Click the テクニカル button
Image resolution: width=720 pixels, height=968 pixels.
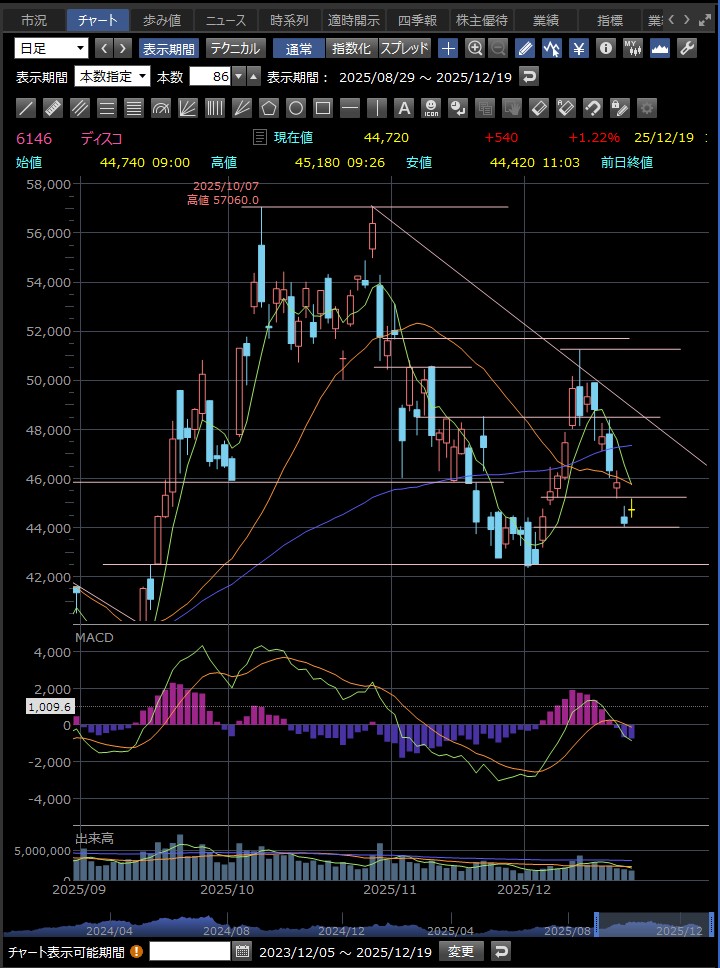[234, 48]
